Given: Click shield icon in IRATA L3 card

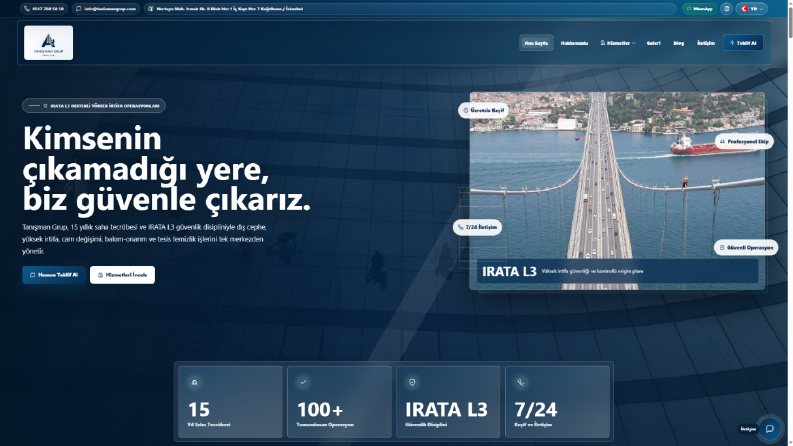Looking at the screenshot, I should [x=412, y=382].
